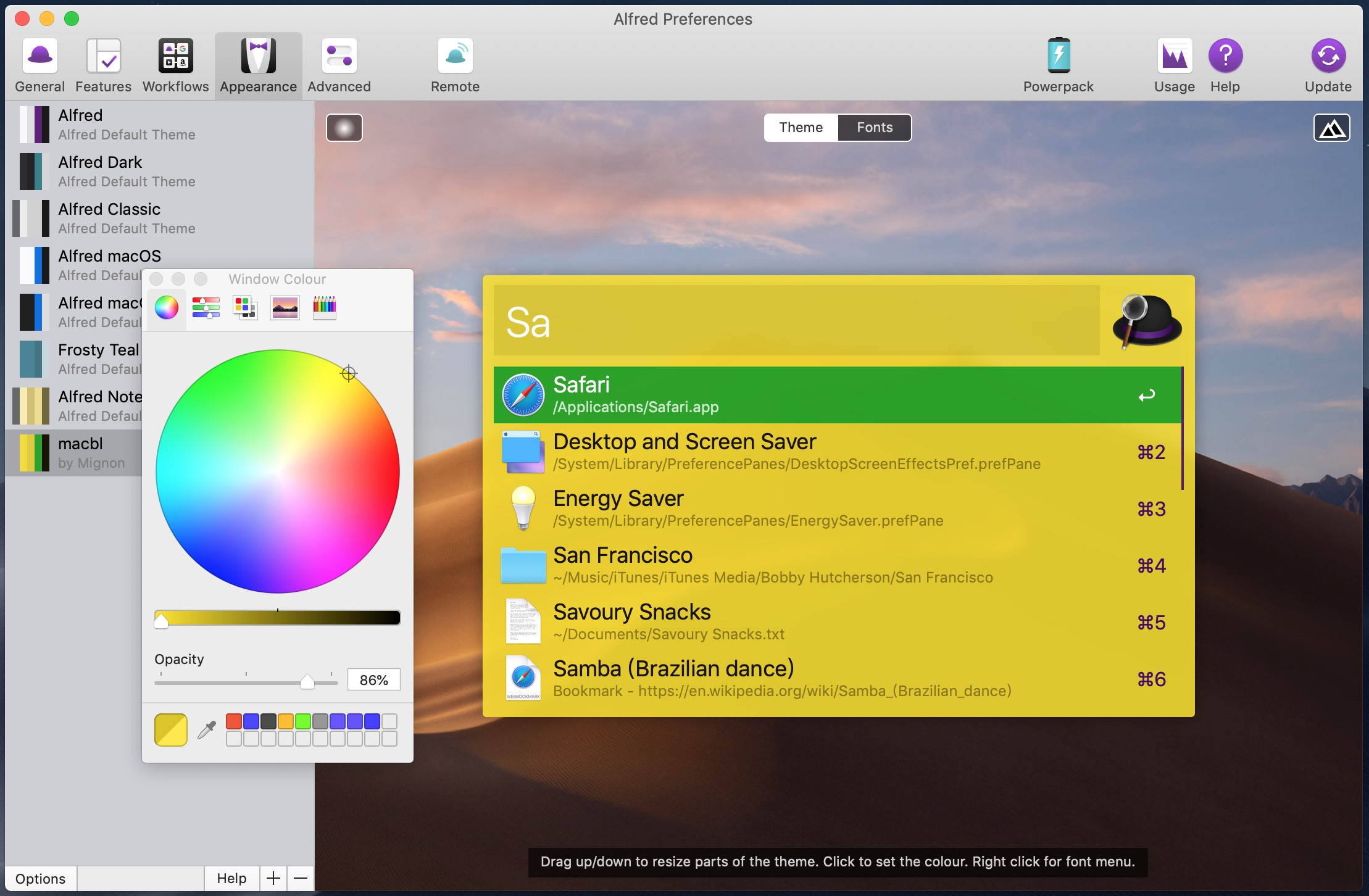The width and height of the screenshot is (1369, 896).
Task: Select the image palettes picker mode
Action: pos(285,307)
